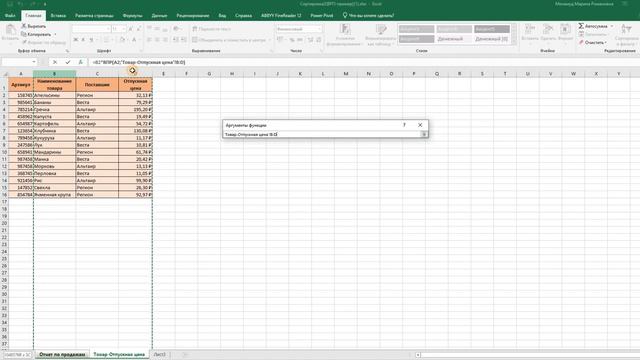
Task: Switch to the Формулы ribbon tab
Action: click(x=133, y=16)
